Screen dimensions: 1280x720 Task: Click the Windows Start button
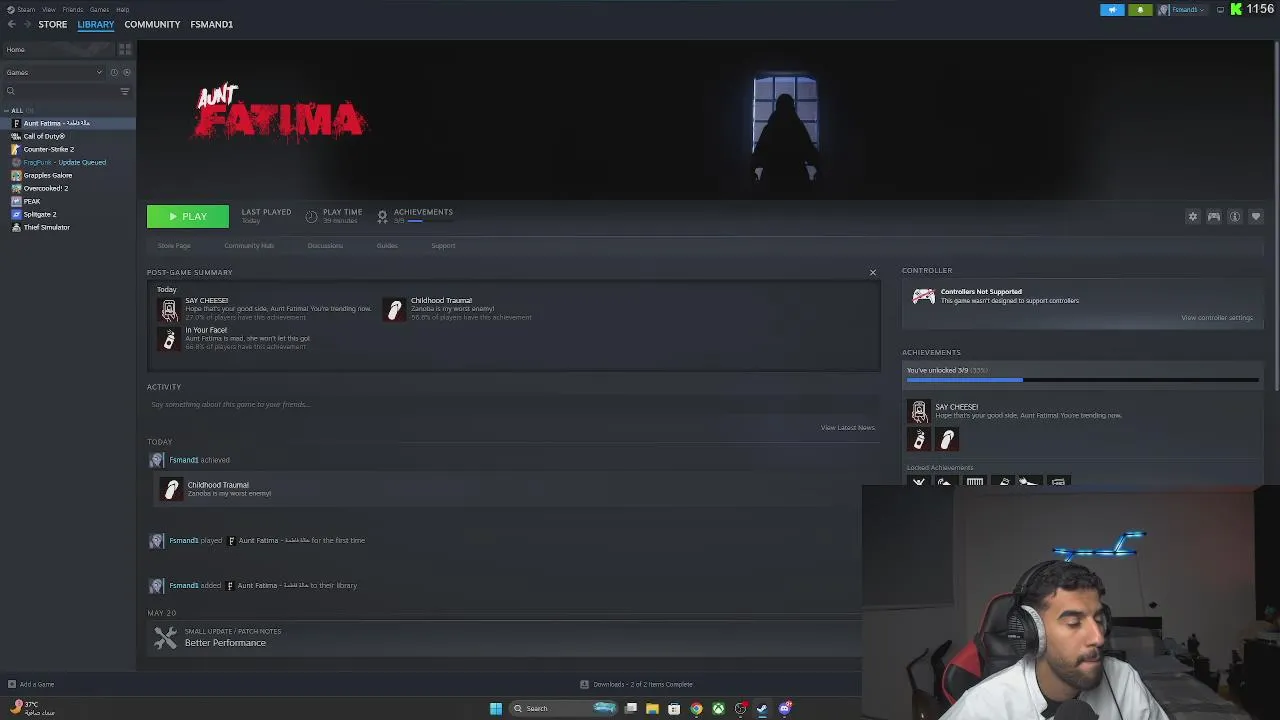coord(496,708)
